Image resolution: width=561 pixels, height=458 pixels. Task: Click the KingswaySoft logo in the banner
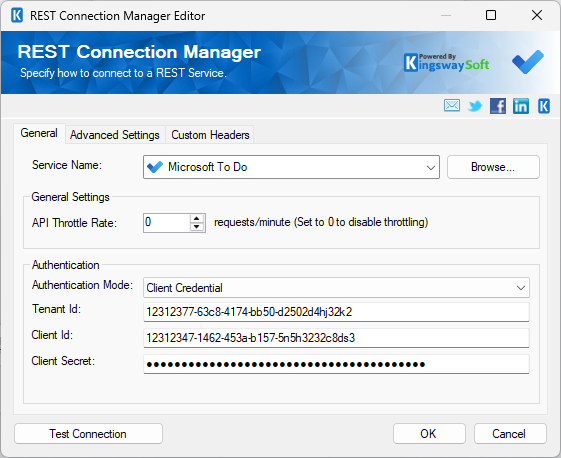(446, 63)
